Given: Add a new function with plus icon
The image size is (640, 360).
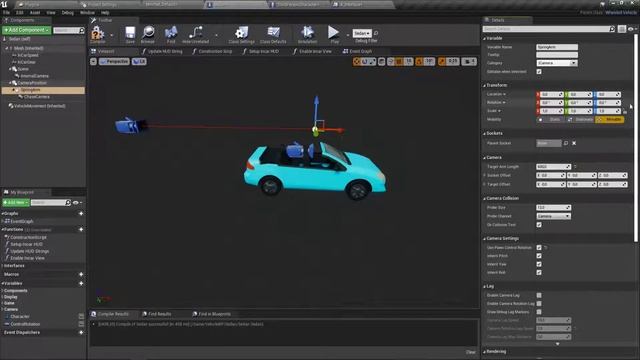Looking at the screenshot, I should pos(81,229).
